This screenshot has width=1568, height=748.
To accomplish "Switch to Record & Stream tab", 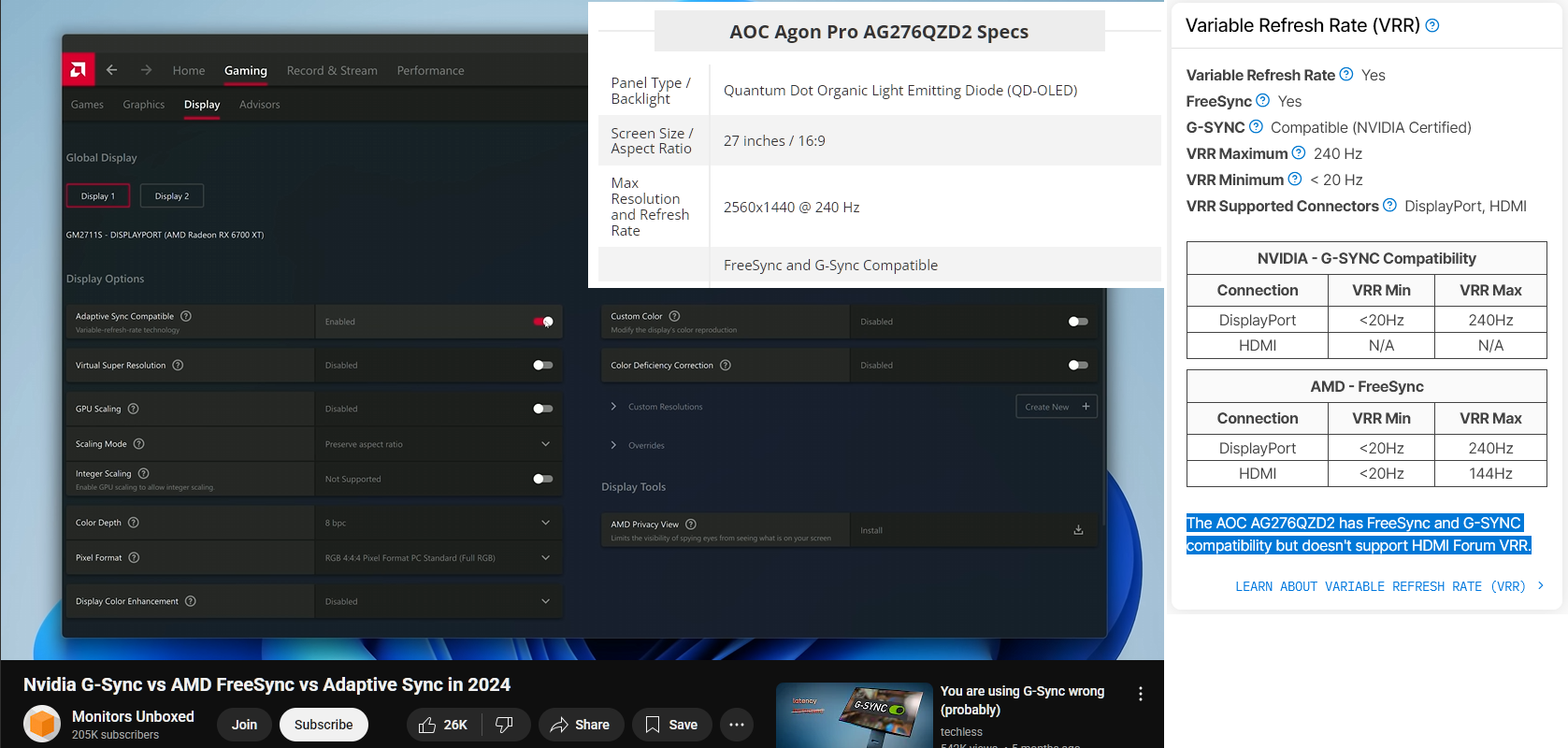I will pos(332,70).
